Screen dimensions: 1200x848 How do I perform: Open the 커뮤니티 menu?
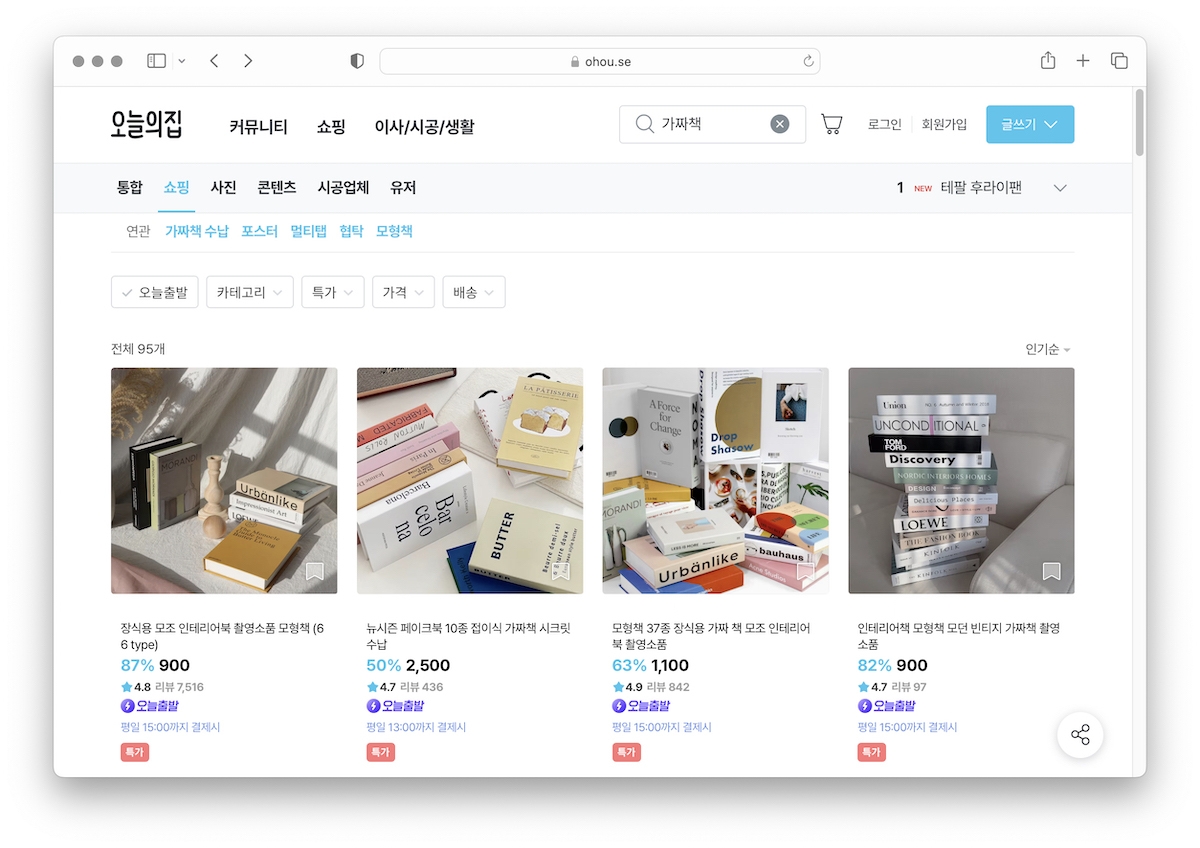(258, 127)
